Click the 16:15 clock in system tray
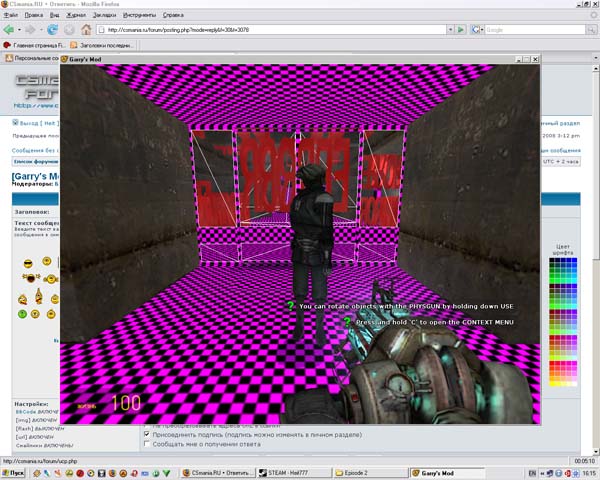This screenshot has width=600, height=480. 589,473
